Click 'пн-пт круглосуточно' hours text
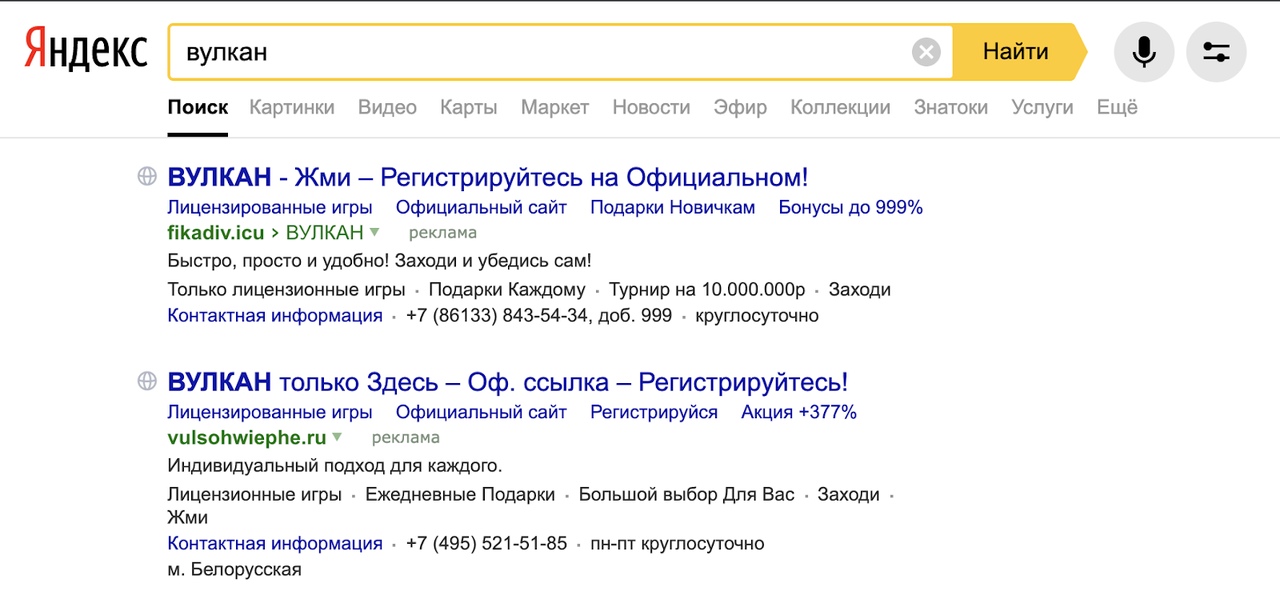The image size is (1280, 603). [x=678, y=544]
